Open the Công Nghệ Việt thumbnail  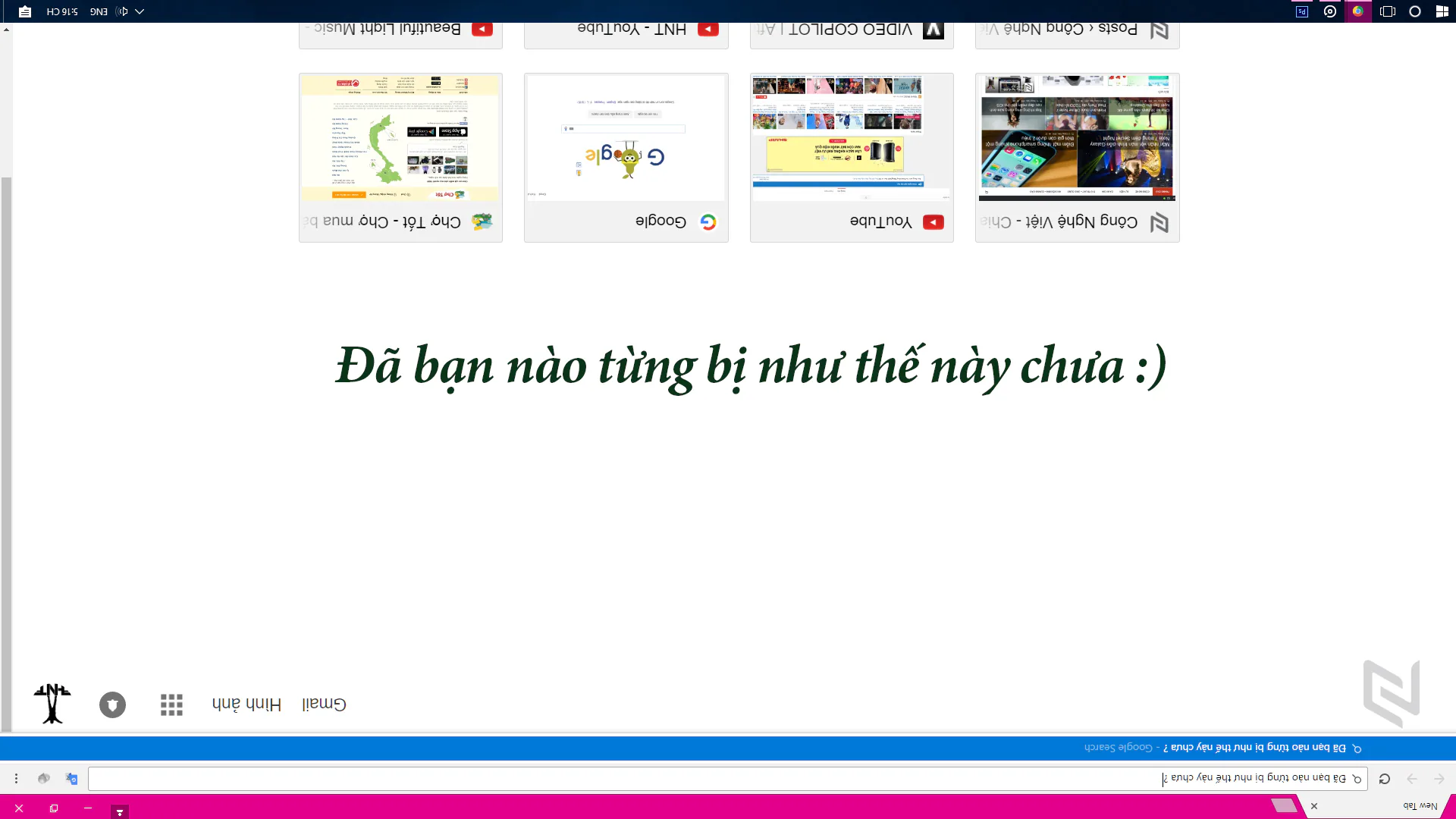[1077, 158]
